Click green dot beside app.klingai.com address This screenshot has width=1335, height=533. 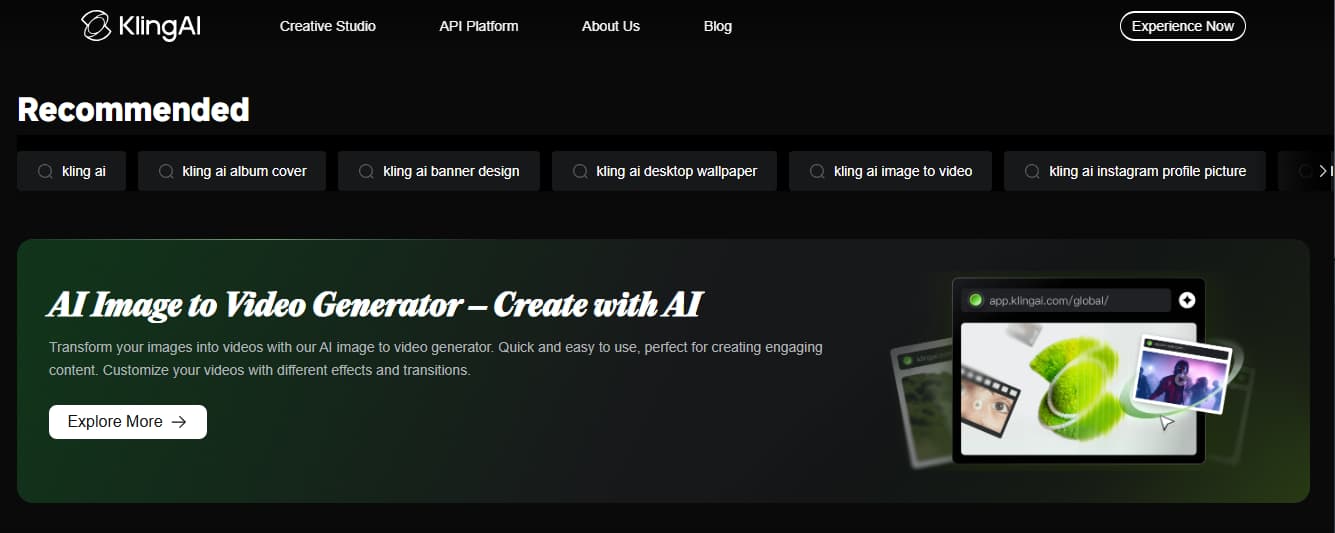(975, 300)
